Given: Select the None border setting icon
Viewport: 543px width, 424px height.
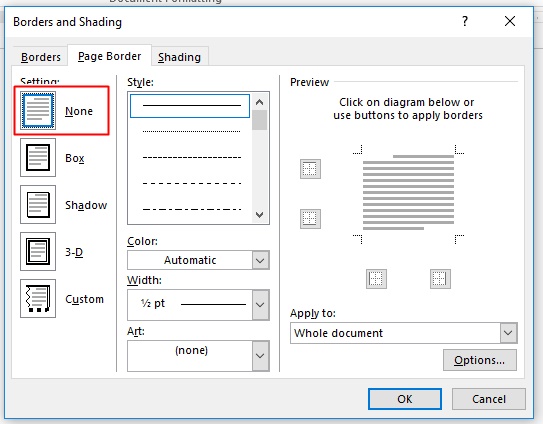Looking at the screenshot, I should [38, 111].
